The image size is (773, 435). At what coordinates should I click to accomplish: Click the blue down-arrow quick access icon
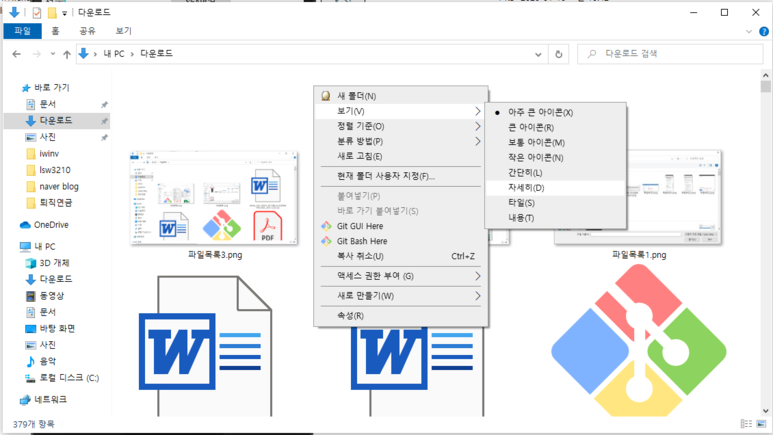[x=14, y=12]
